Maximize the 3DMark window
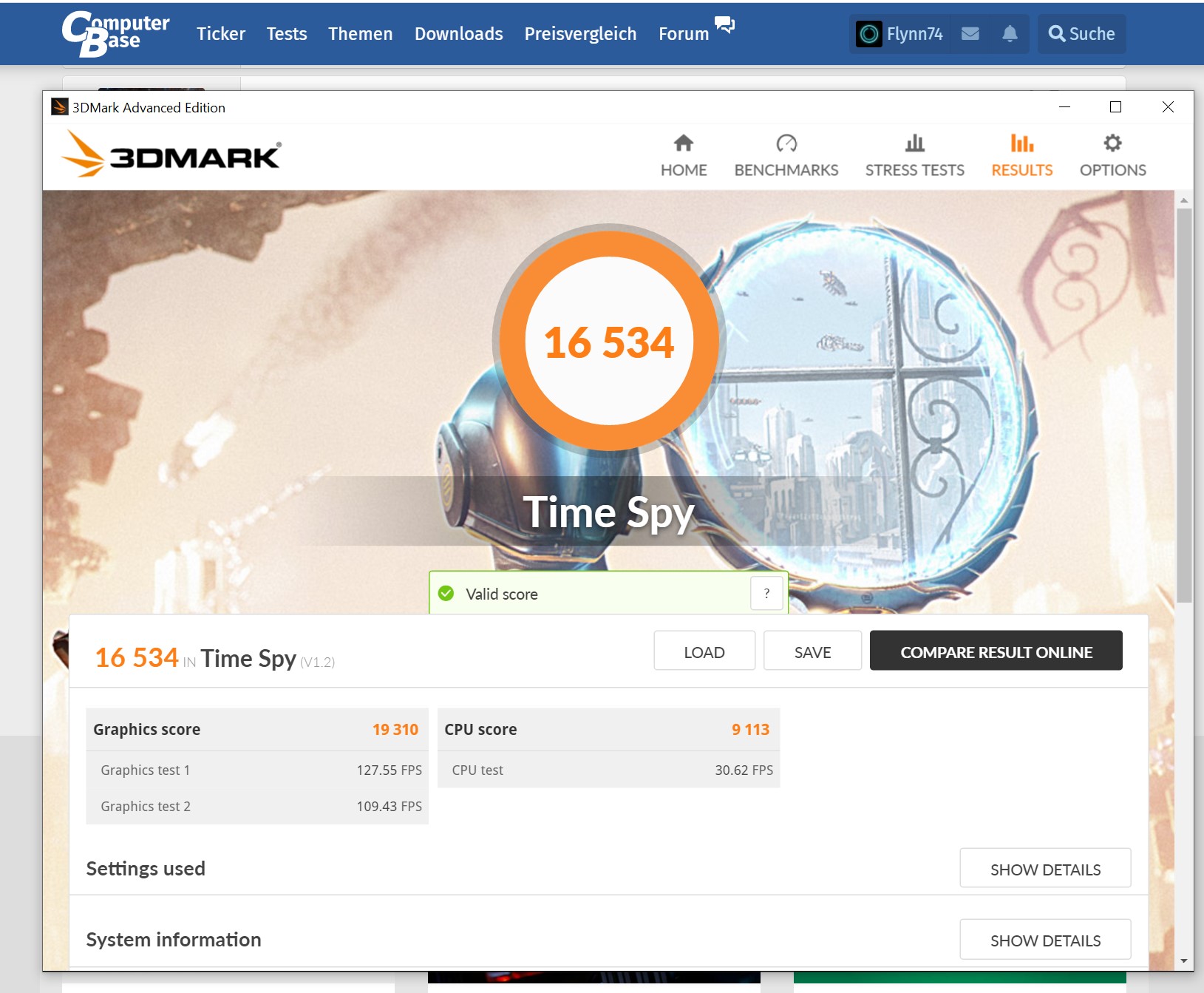The image size is (1204, 993). pos(1116,107)
